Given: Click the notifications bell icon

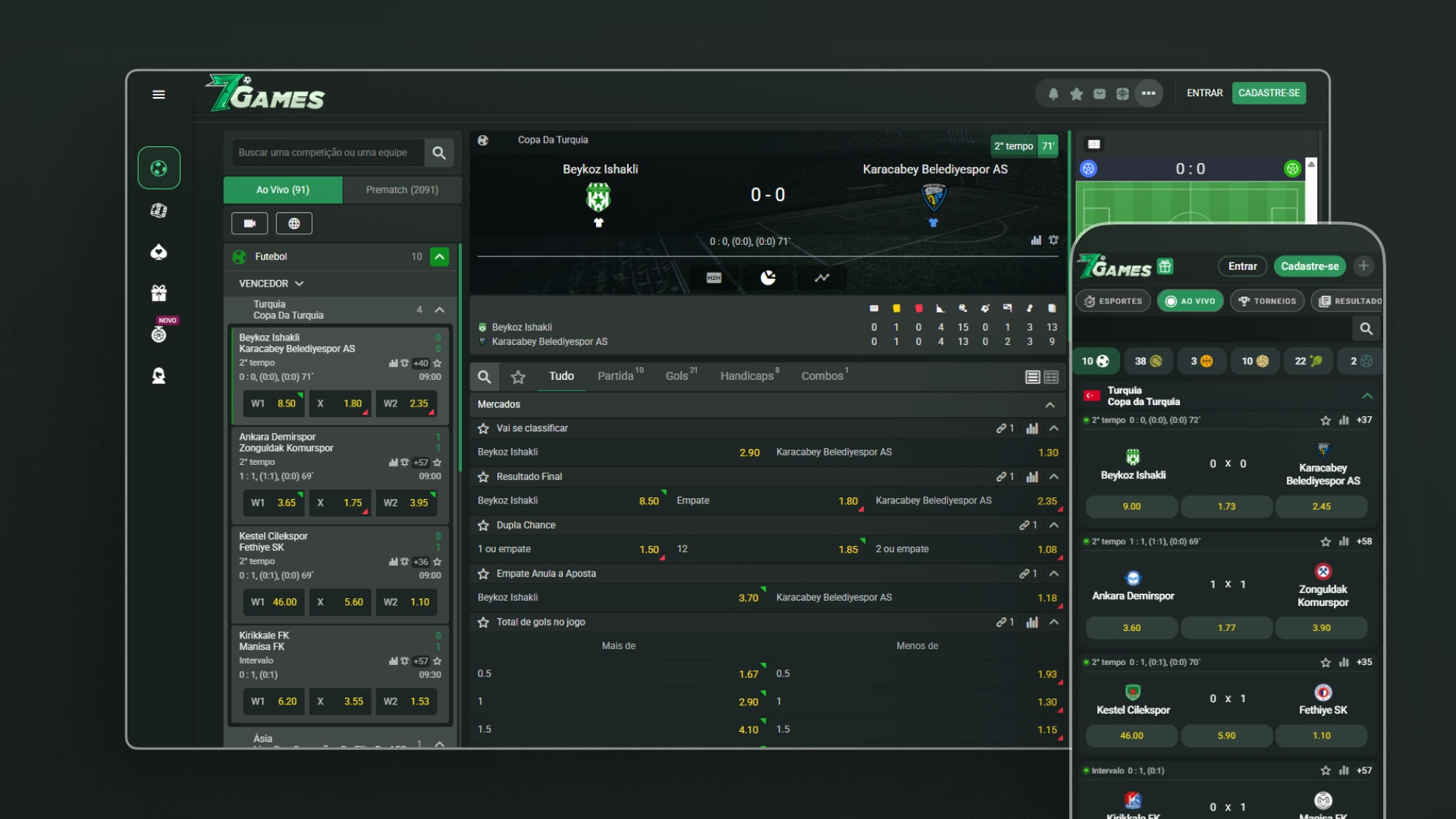Looking at the screenshot, I should 1053,94.
